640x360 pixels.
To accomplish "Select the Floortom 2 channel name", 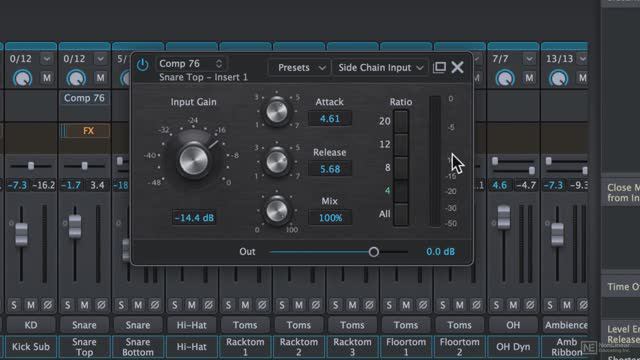I will tap(460, 347).
